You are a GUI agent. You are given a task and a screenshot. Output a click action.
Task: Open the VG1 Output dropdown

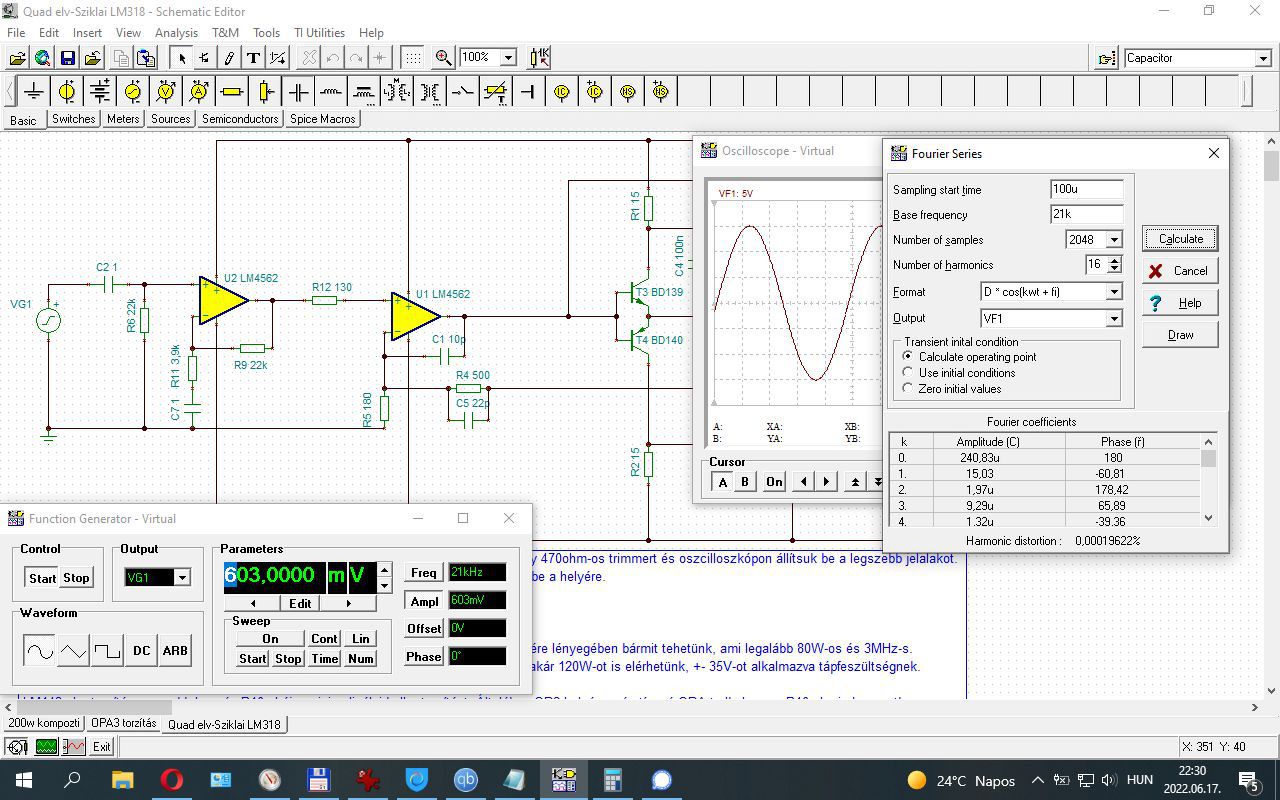182,578
